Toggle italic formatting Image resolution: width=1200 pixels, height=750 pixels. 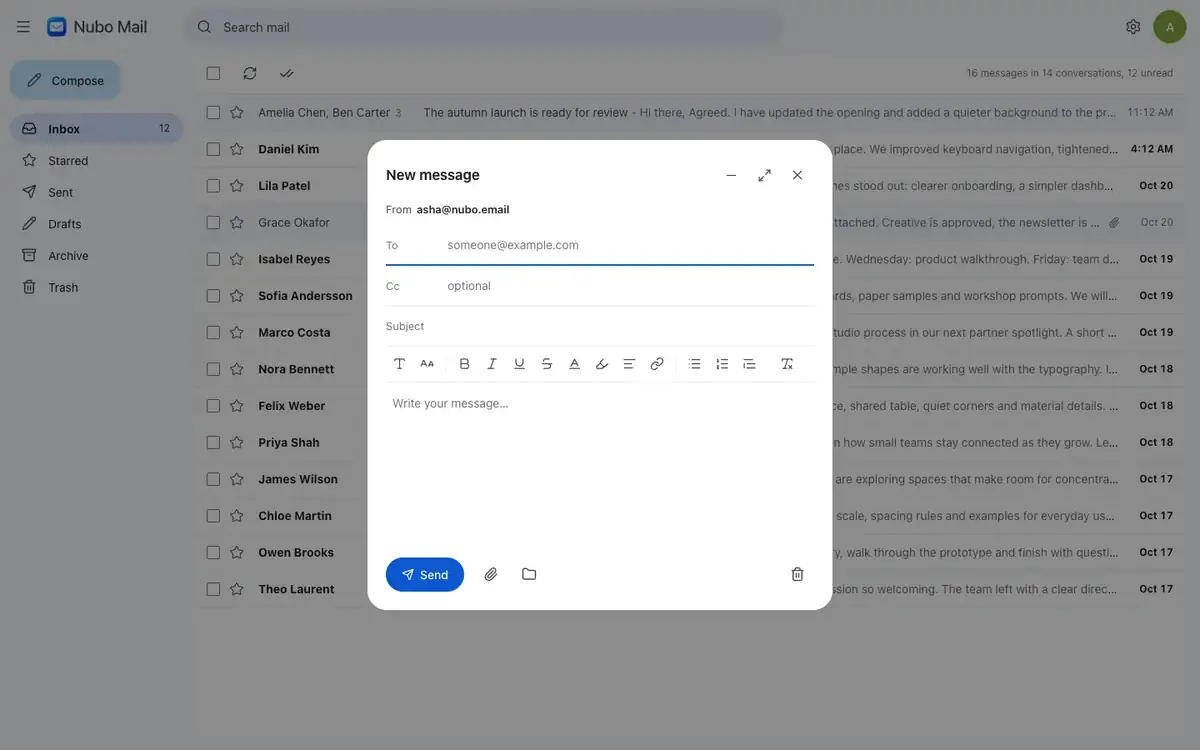tap(492, 364)
